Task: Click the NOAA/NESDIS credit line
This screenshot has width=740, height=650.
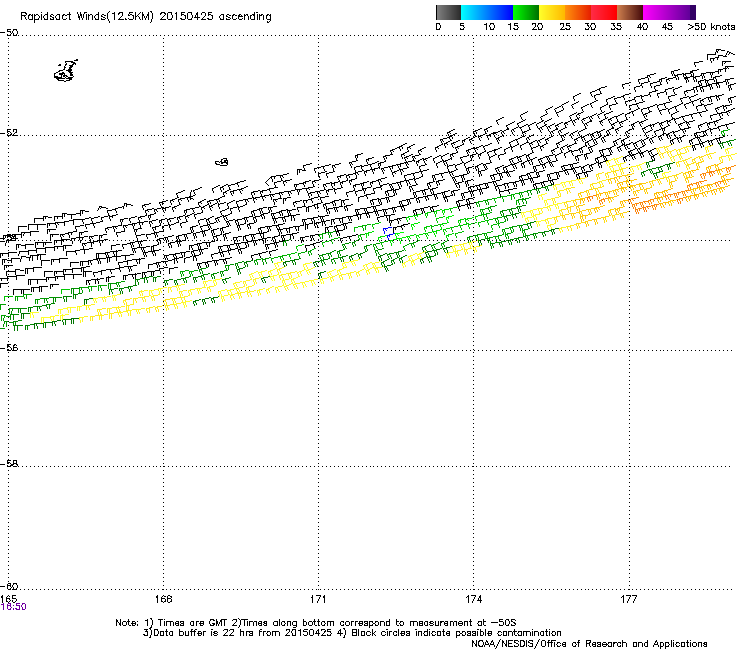Action: click(589, 644)
